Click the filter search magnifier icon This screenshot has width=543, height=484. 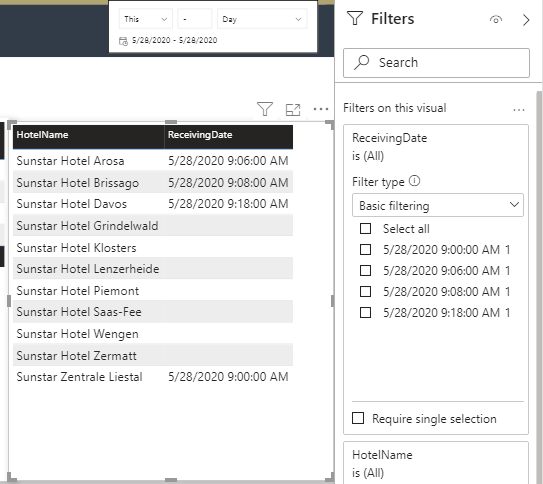coord(362,63)
